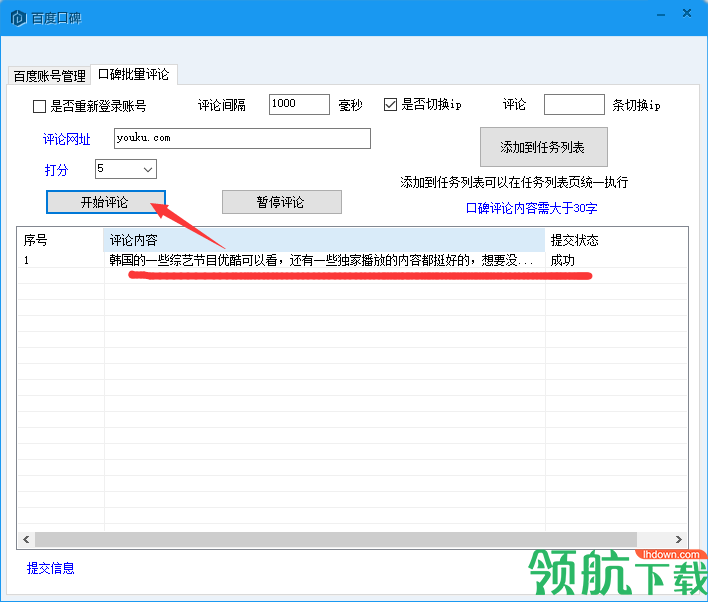Sort by the 评论内容 column header
Screen dimensions: 708x602
coord(324,240)
